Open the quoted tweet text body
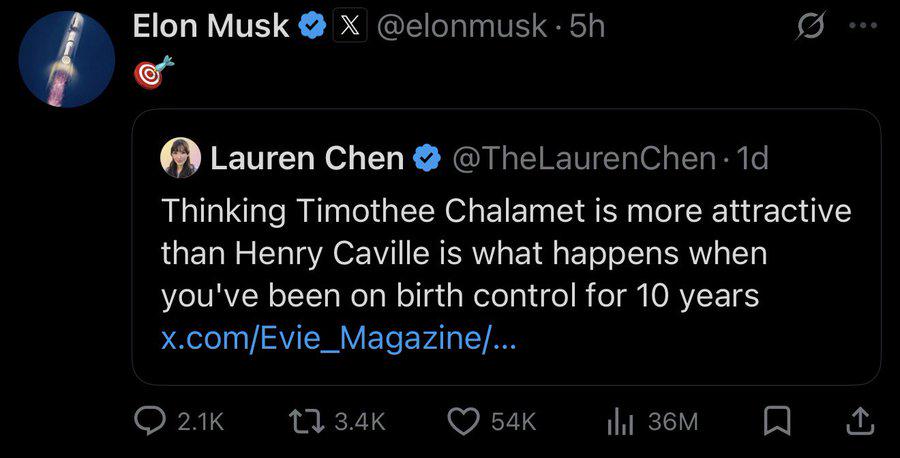 click(506, 253)
